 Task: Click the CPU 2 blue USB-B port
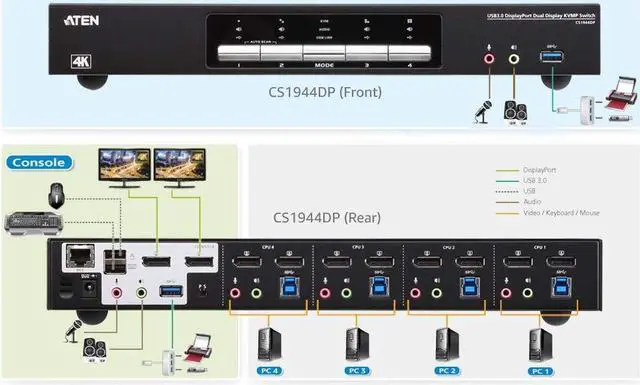(x=470, y=287)
